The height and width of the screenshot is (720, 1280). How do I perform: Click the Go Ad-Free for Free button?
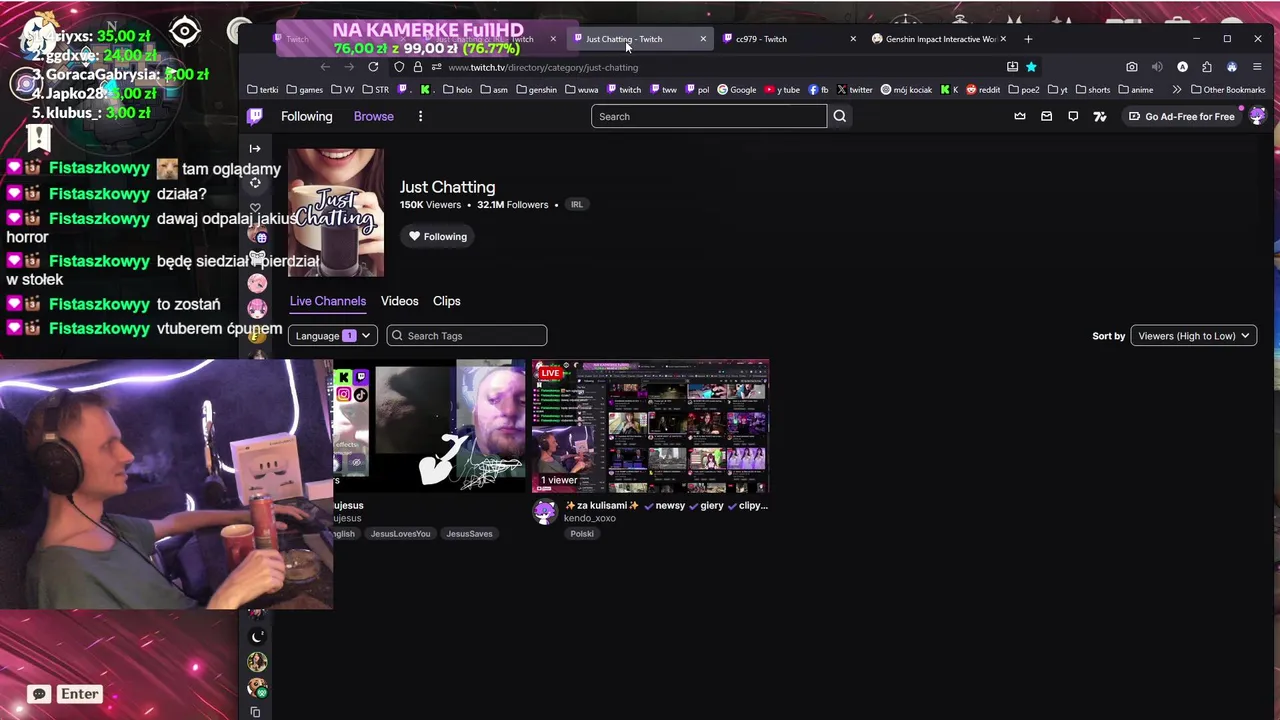[1181, 116]
